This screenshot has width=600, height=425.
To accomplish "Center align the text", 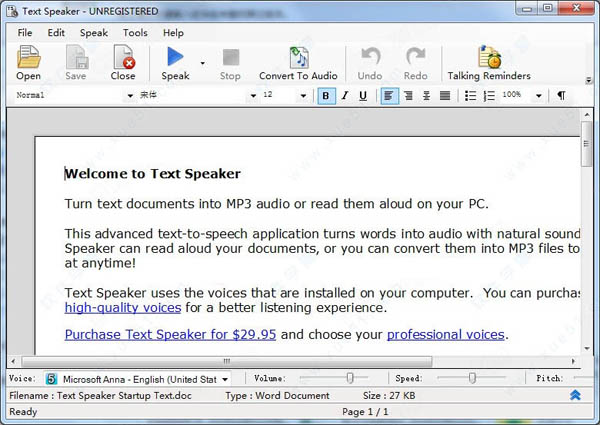I will [x=426, y=96].
